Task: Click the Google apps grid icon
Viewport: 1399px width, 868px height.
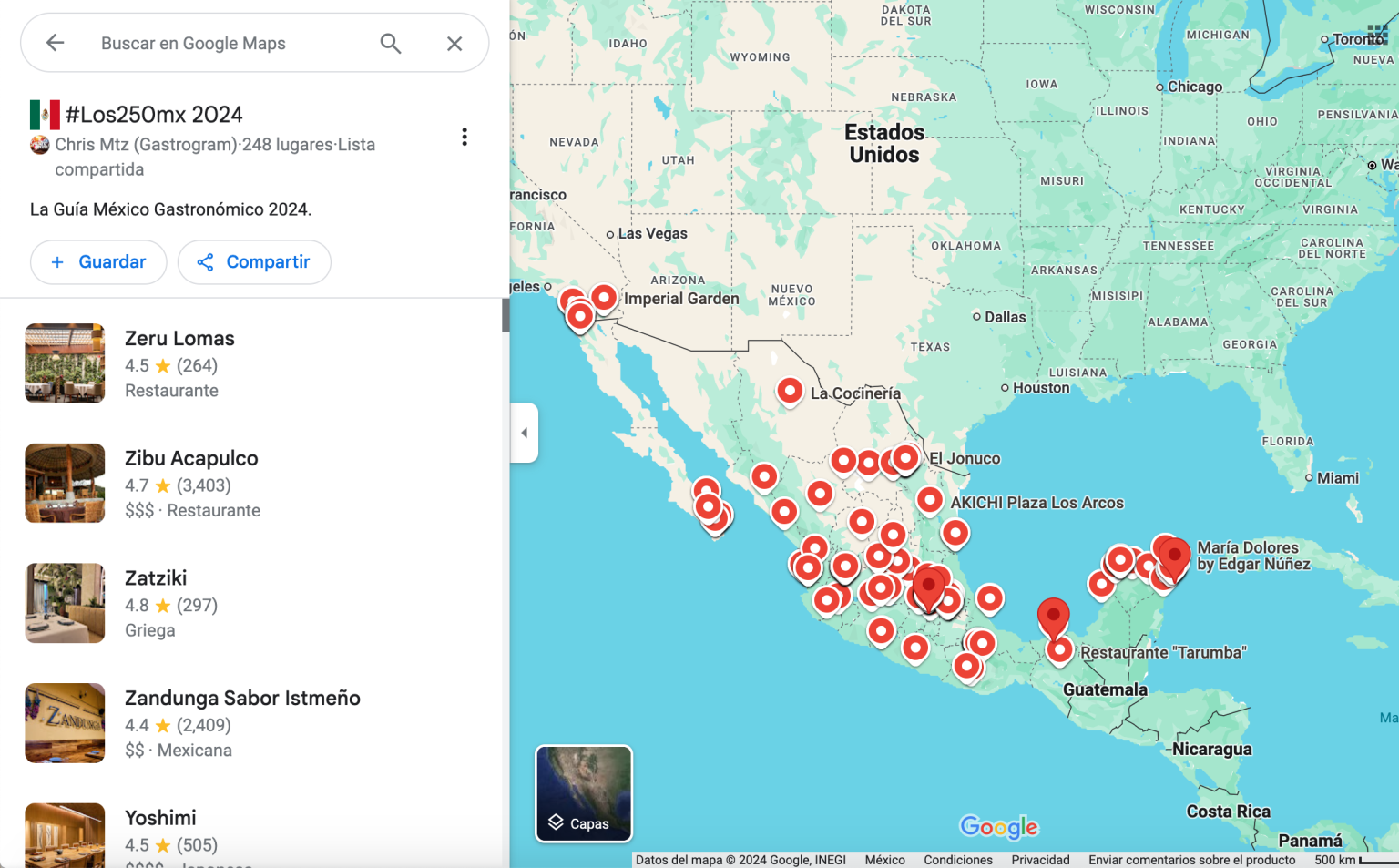Action: (1376, 35)
